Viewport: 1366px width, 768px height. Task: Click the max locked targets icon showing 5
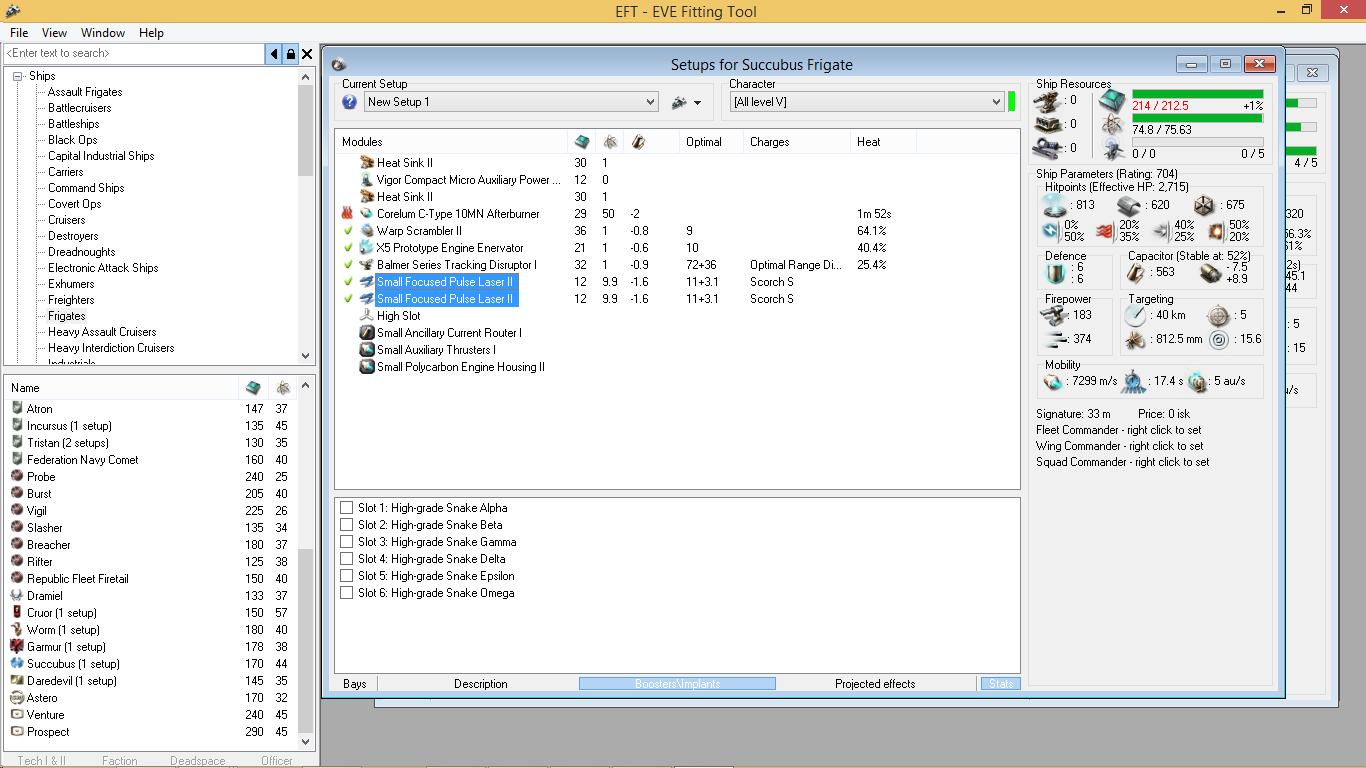[1217, 315]
